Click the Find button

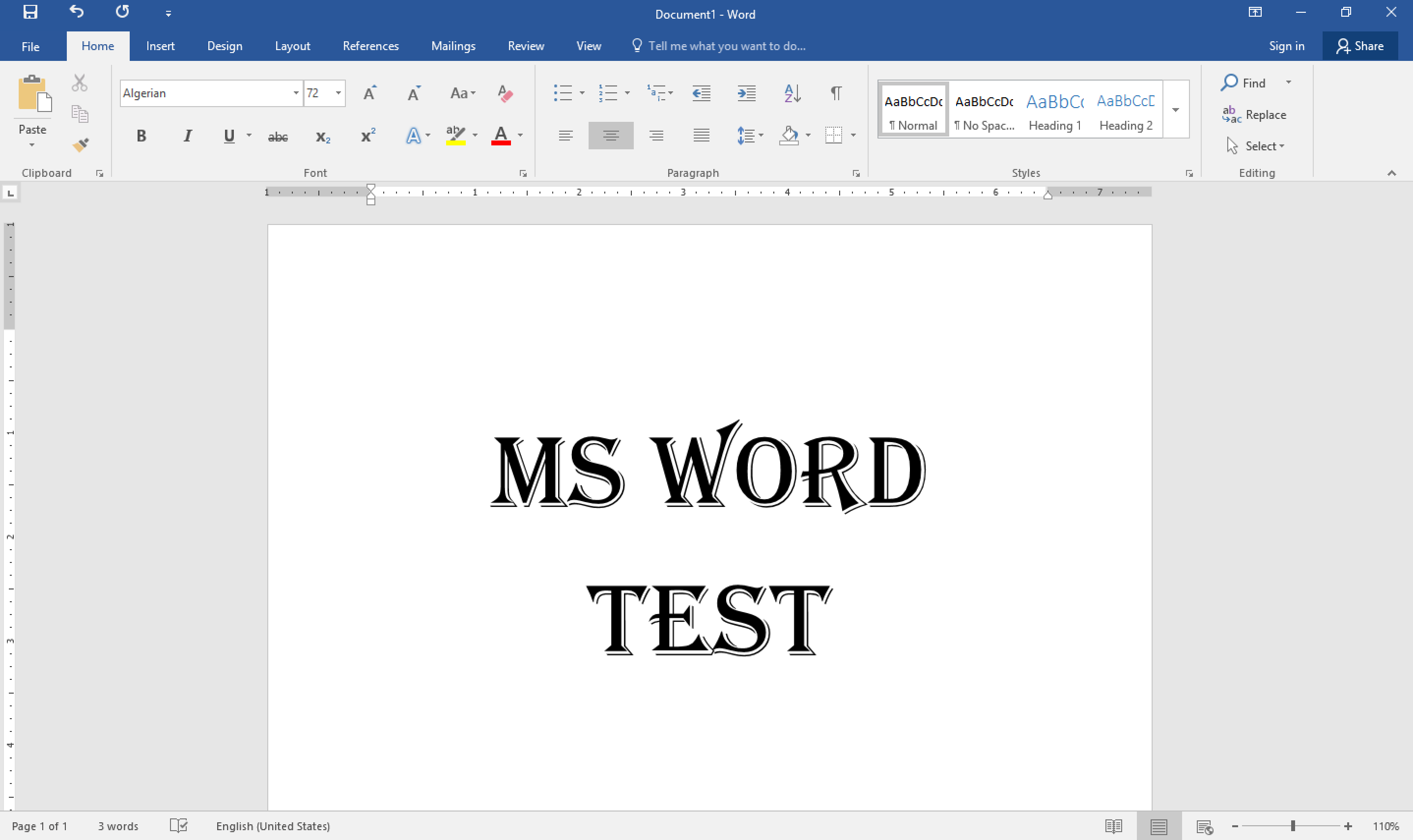(x=1243, y=83)
